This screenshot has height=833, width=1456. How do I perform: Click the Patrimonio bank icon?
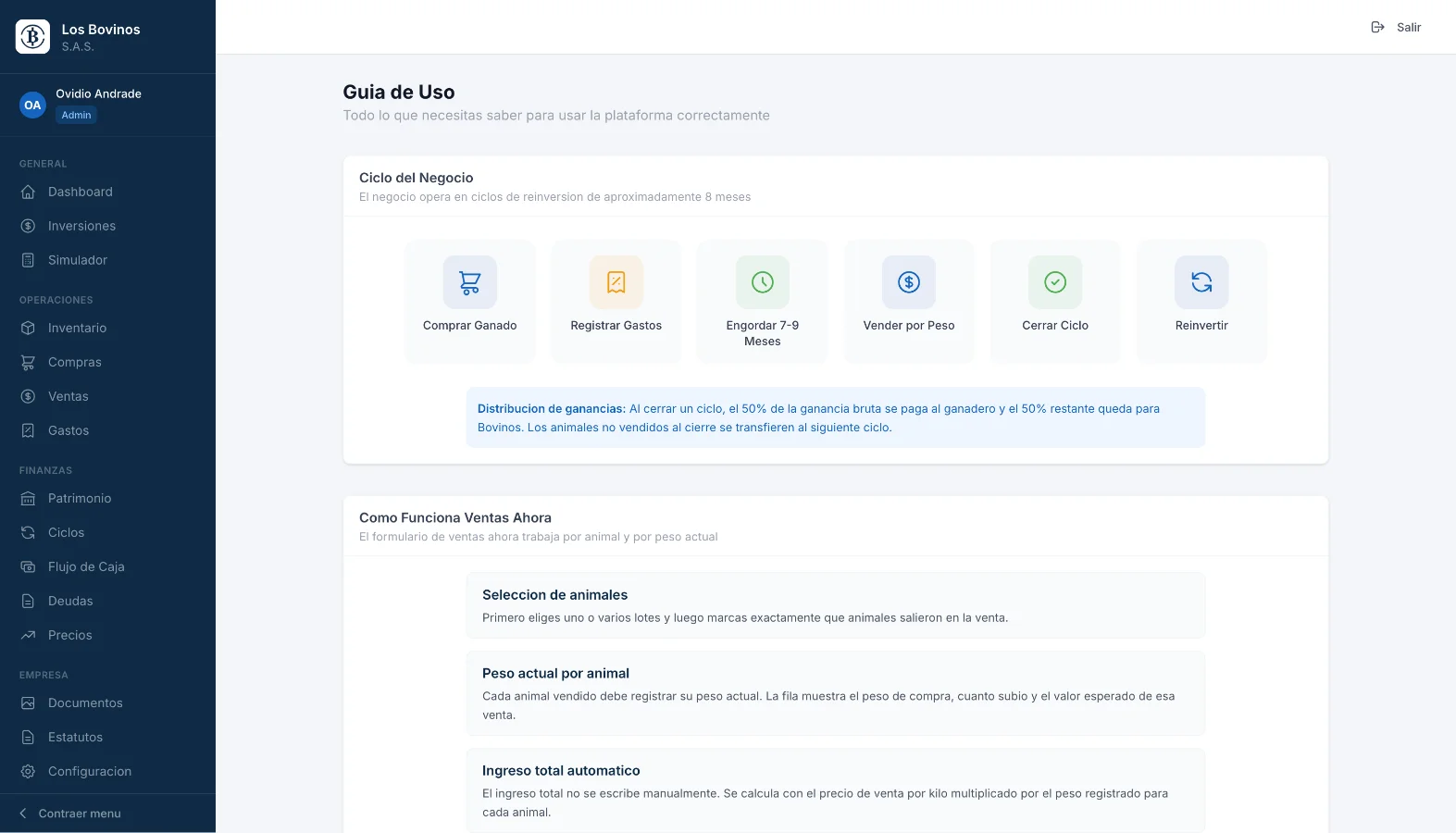point(28,498)
